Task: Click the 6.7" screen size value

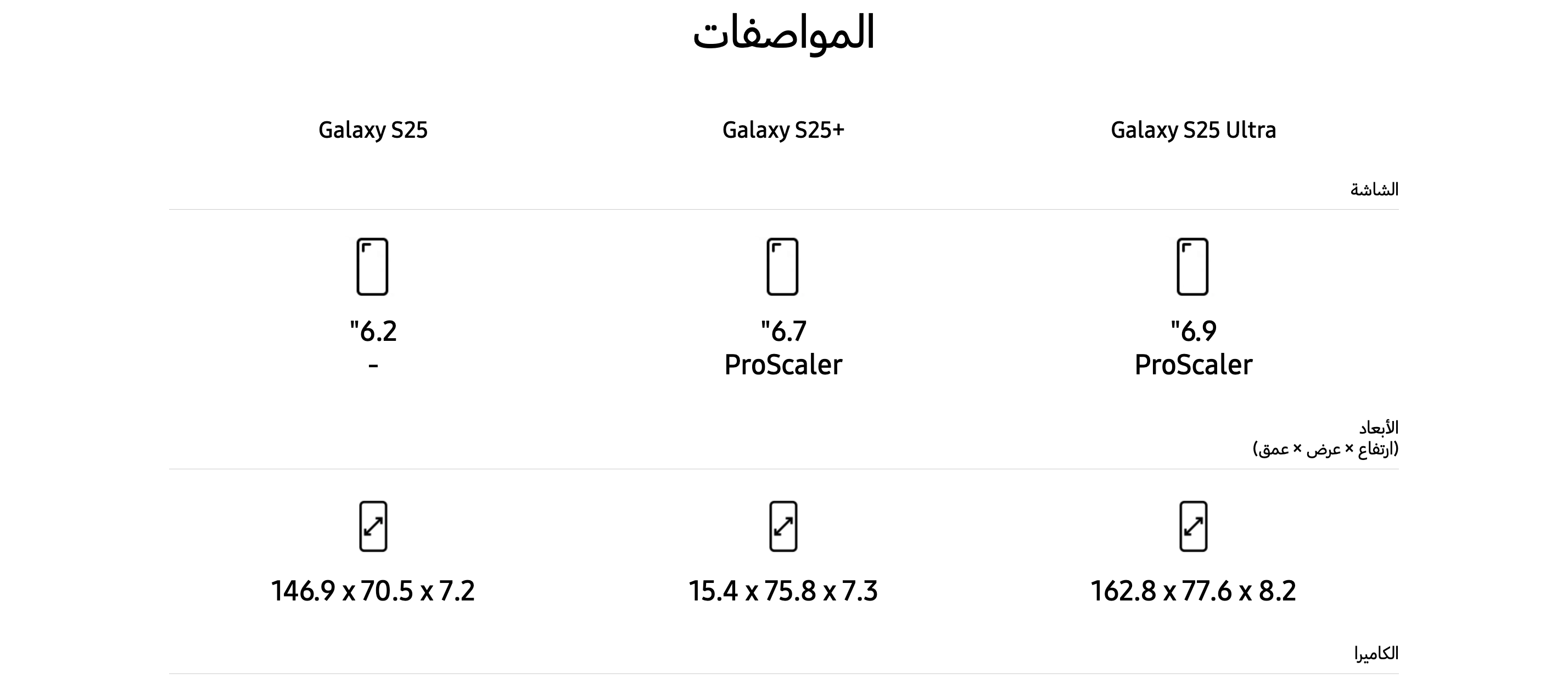Action: click(783, 332)
